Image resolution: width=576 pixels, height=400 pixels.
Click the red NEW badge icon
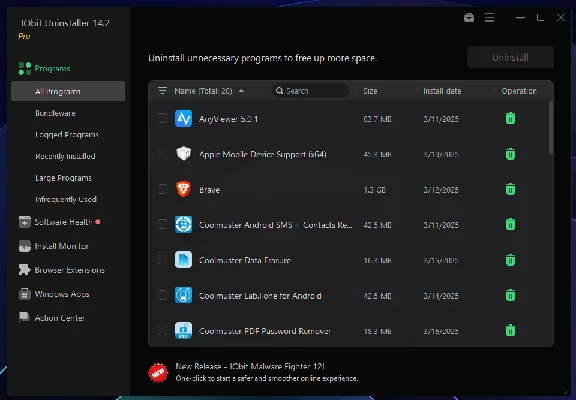158,372
